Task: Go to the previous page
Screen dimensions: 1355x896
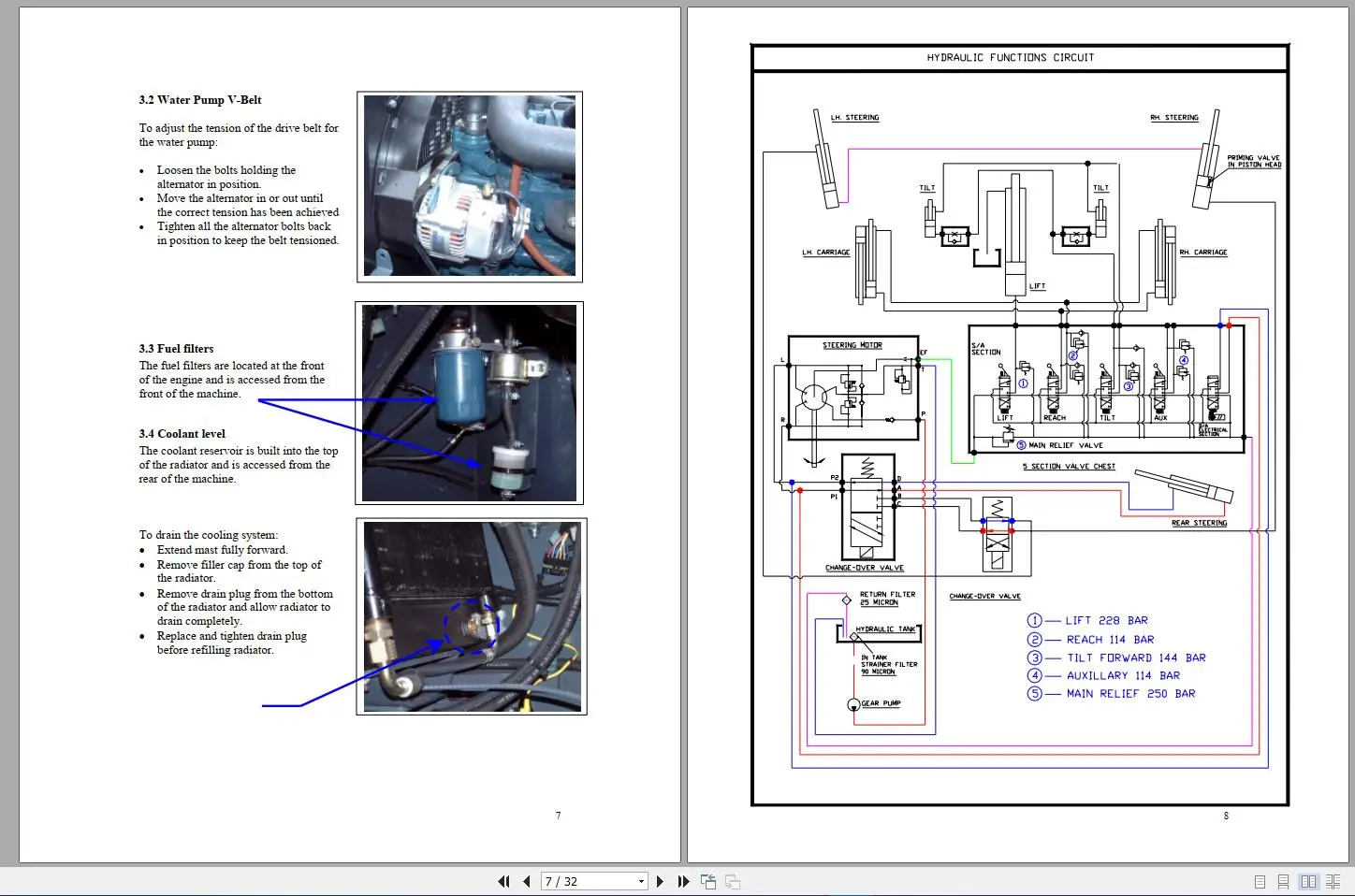Action: (526, 881)
